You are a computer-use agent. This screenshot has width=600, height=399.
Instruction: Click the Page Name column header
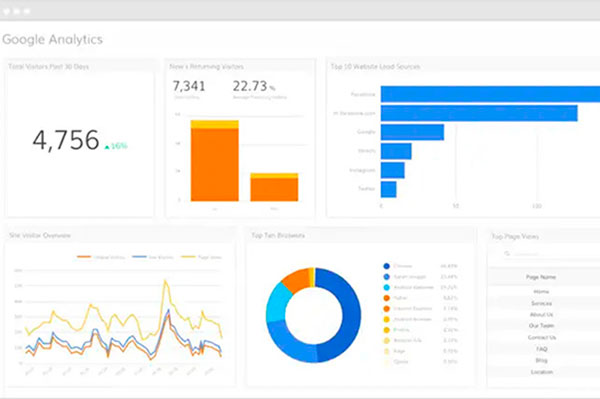pyautogui.click(x=541, y=277)
